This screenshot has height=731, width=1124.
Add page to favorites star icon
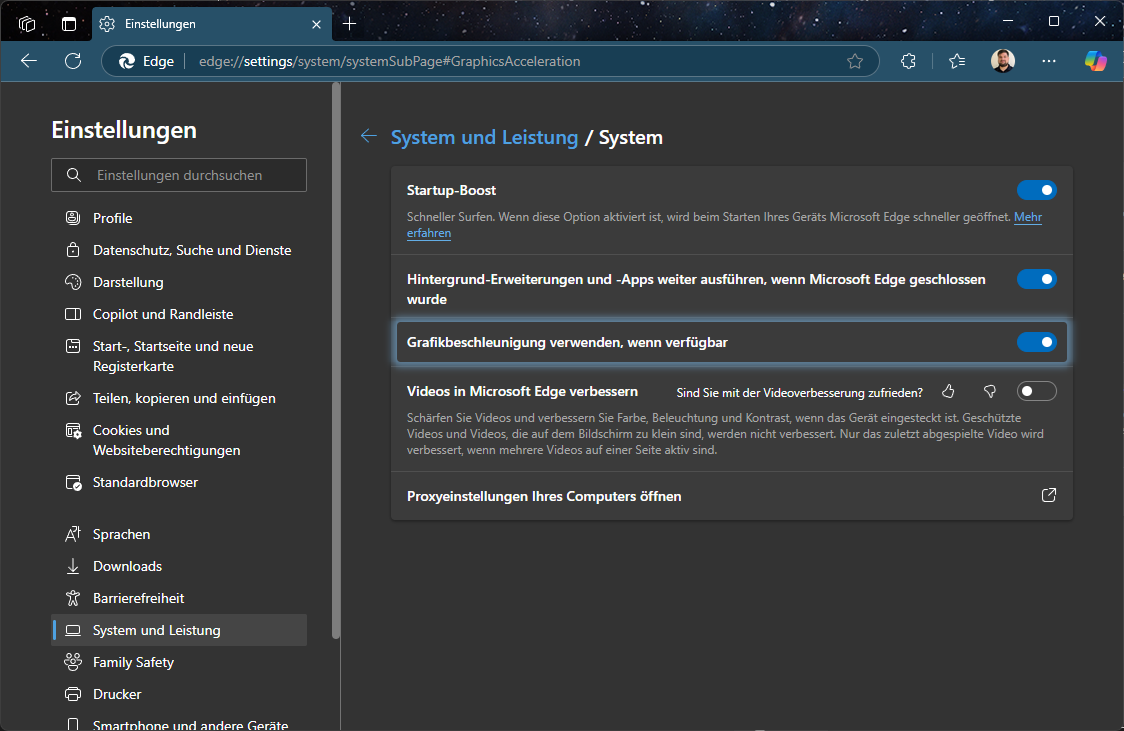(x=855, y=61)
